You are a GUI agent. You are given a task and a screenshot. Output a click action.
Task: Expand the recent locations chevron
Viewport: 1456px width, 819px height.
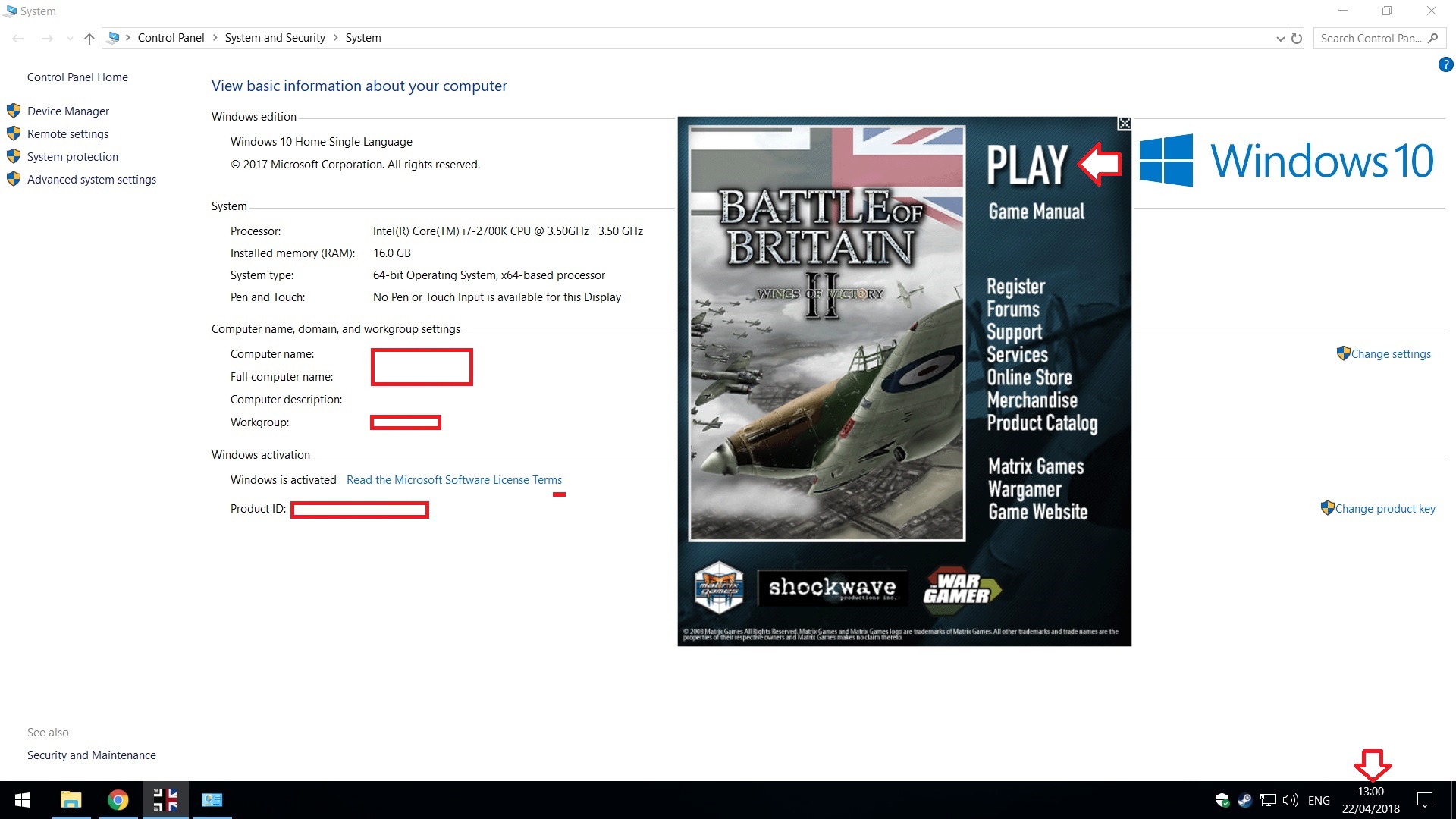coord(70,38)
